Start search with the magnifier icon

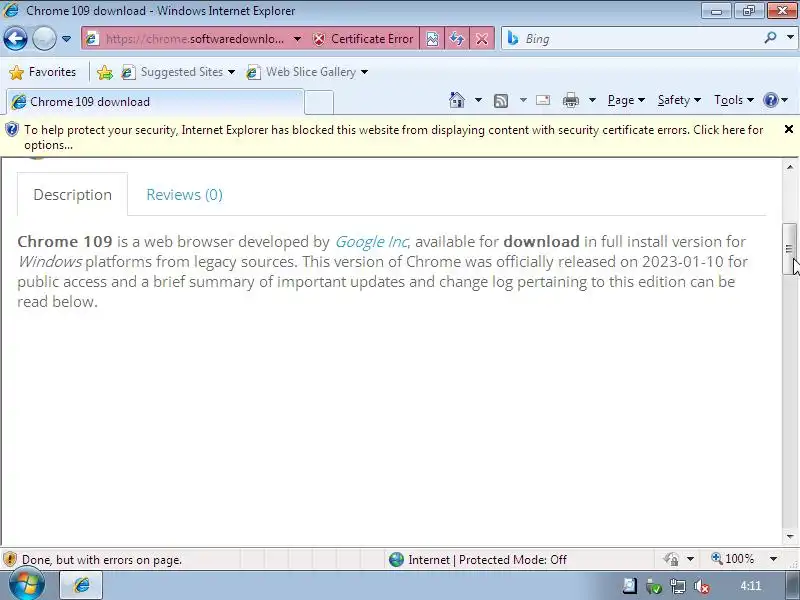click(770, 38)
